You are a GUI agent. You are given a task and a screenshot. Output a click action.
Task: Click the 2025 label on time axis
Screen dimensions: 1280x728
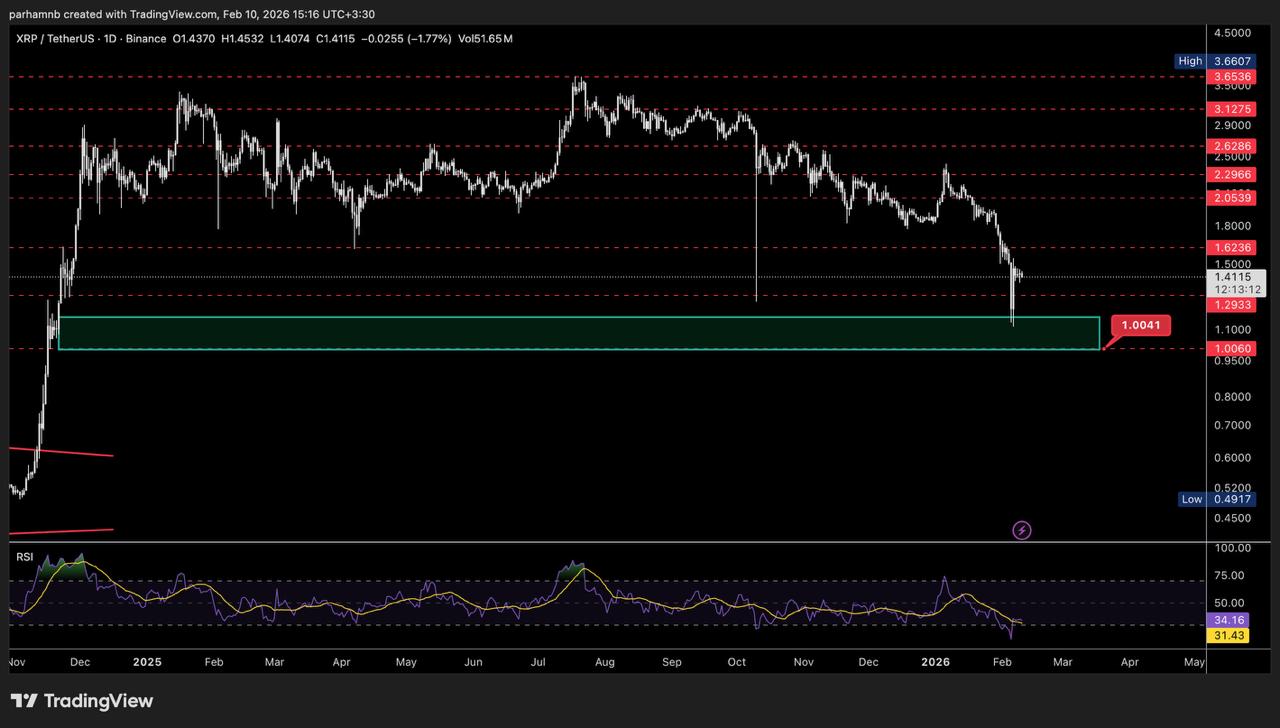(147, 662)
